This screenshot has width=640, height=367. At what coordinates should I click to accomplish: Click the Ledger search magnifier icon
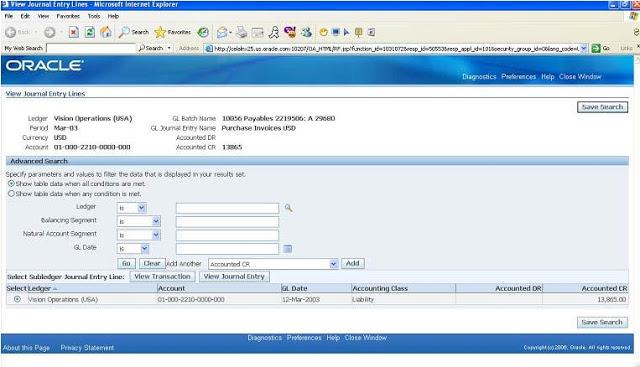pyautogui.click(x=288, y=208)
